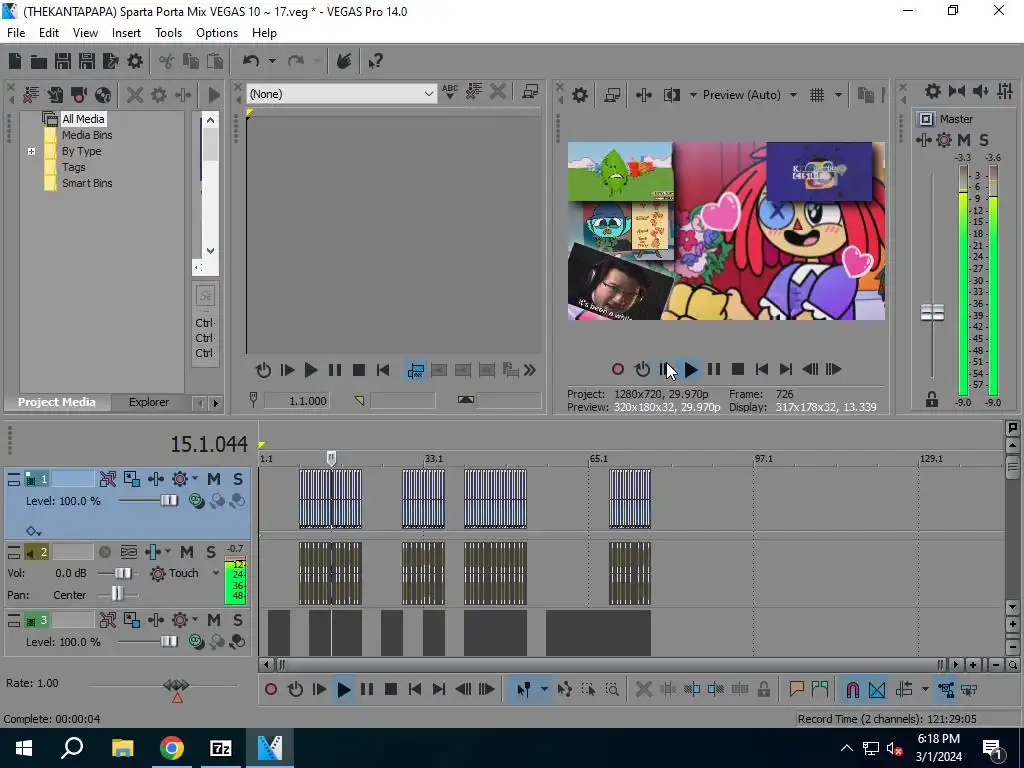1024x768 pixels.
Task: Save the project with floppy disk icon
Action: (x=63, y=61)
